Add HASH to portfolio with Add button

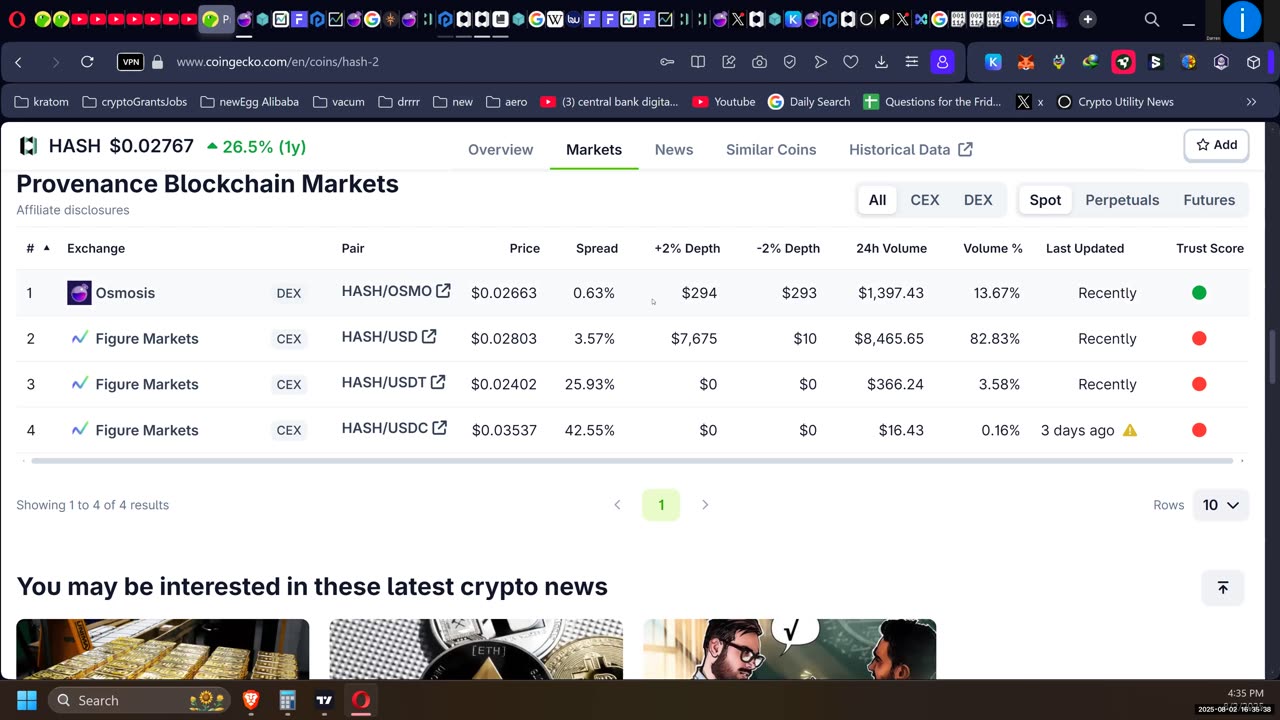pyautogui.click(x=1217, y=145)
